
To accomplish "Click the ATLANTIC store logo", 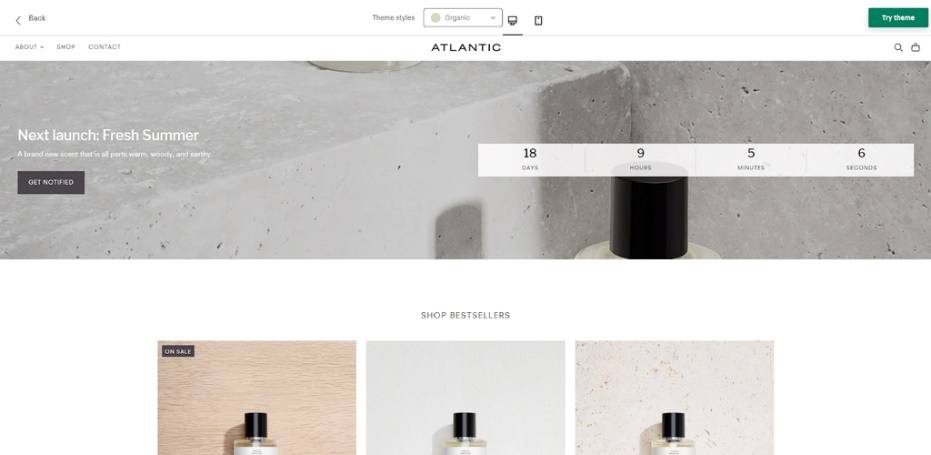I will (x=466, y=48).
